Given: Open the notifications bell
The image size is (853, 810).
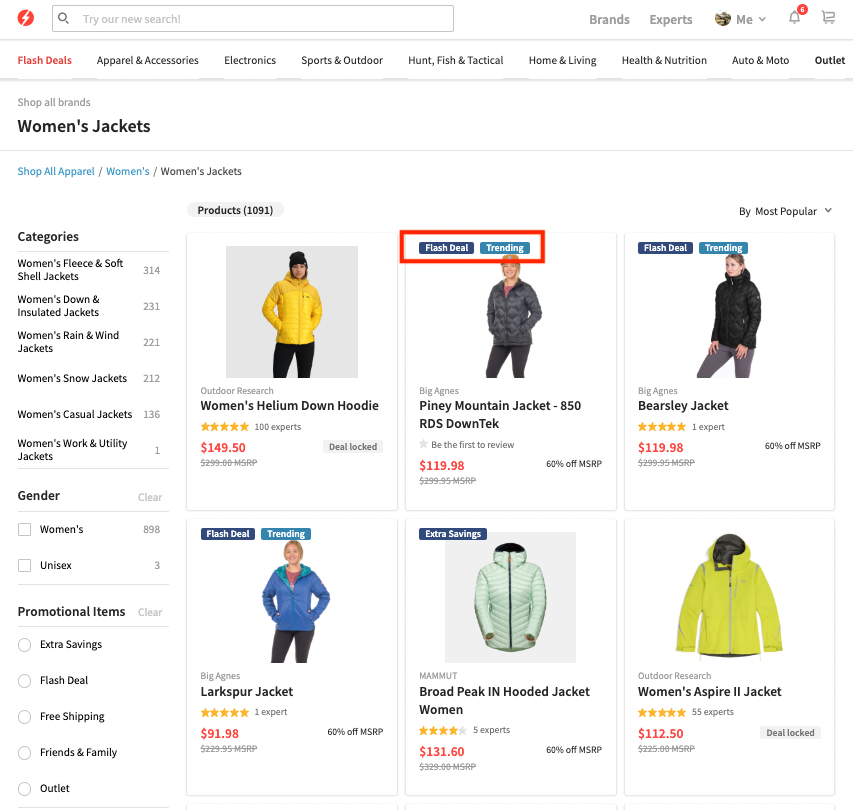Looking at the screenshot, I should (795, 18).
